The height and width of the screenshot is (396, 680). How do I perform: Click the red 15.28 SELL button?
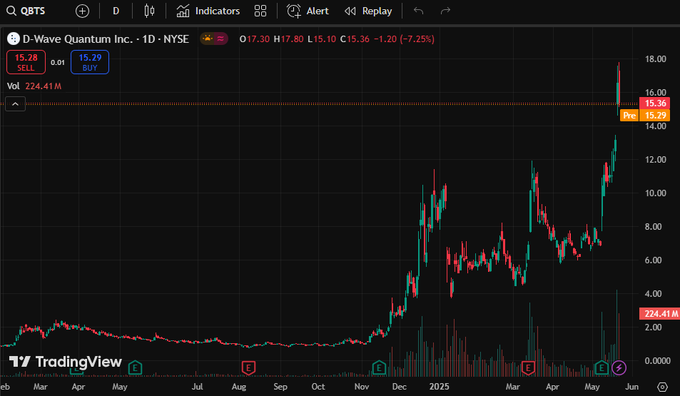point(26,62)
